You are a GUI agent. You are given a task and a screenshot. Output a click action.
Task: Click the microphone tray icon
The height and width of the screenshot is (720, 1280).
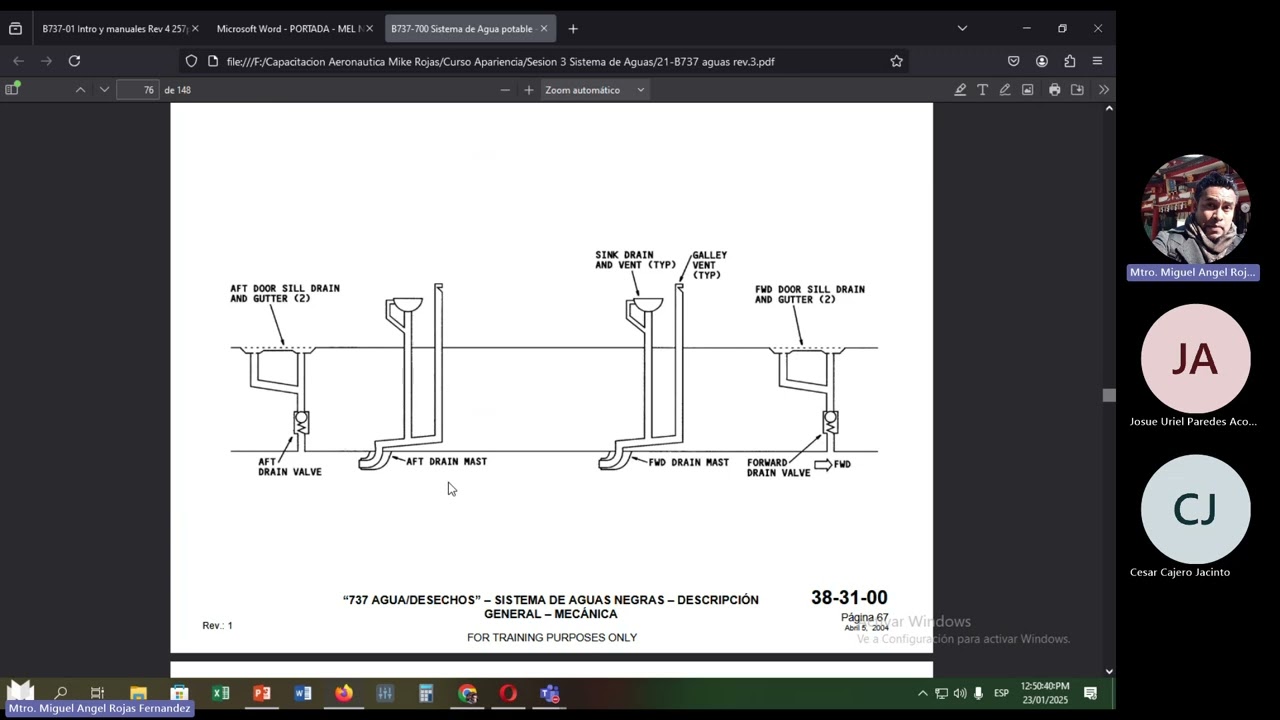(978, 693)
